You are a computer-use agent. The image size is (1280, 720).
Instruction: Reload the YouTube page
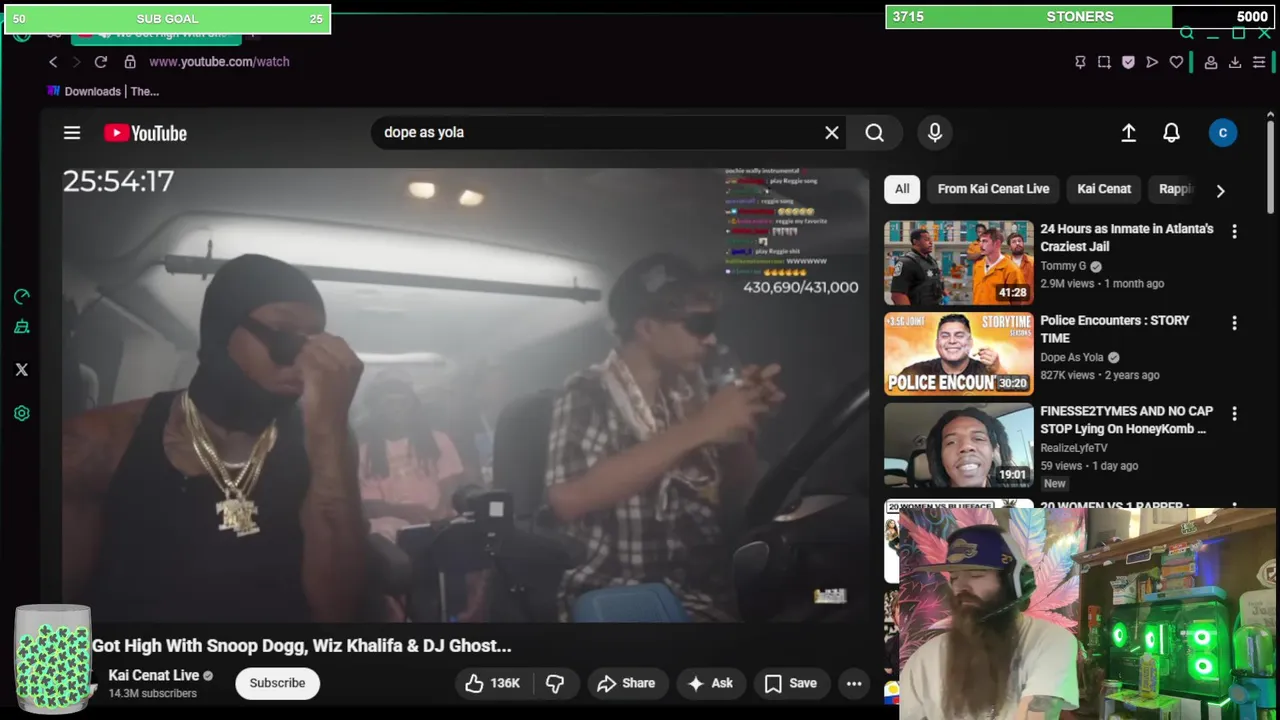101,62
